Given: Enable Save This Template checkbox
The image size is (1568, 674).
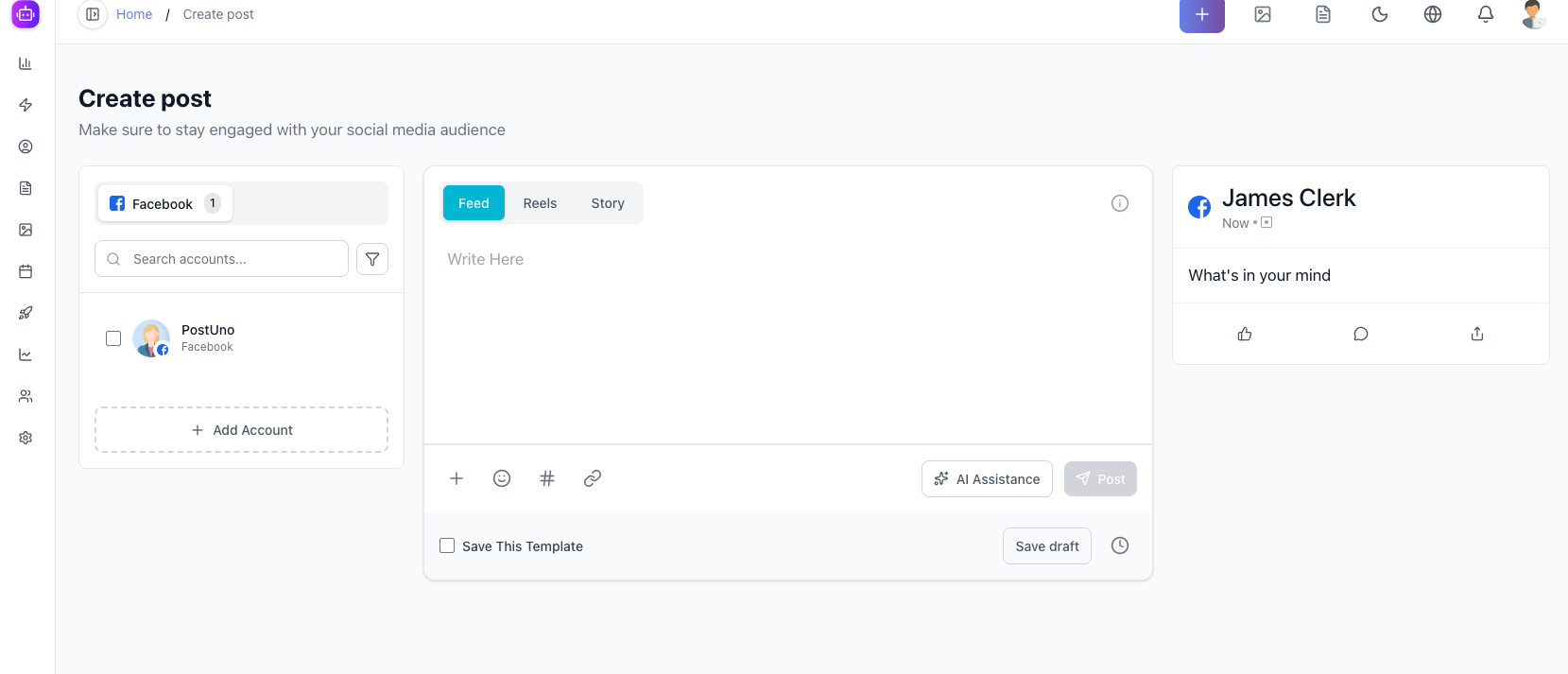Looking at the screenshot, I should [x=447, y=545].
